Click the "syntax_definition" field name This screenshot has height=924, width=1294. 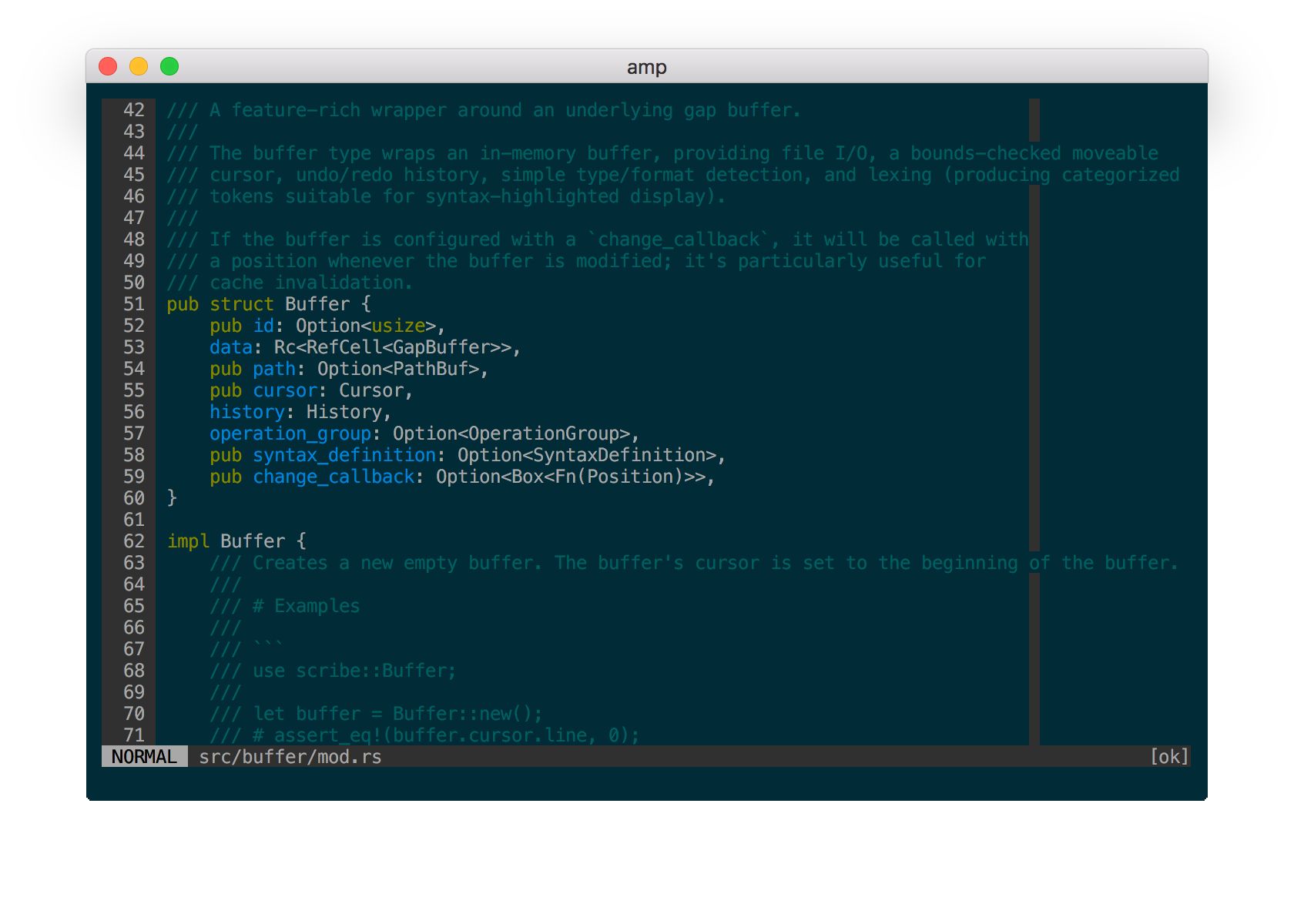point(344,455)
